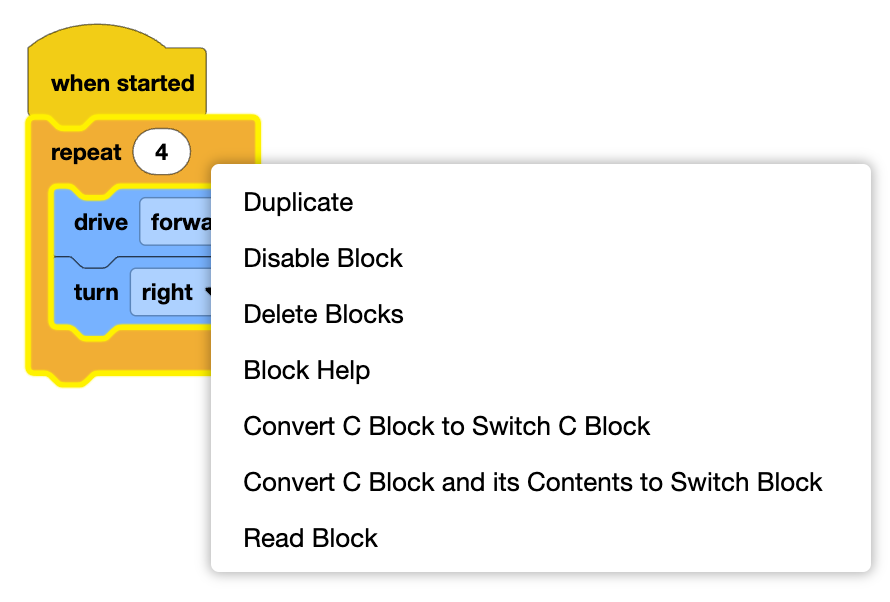Open Block Help from the context menu
The height and width of the screenshot is (602, 890).
click(307, 370)
